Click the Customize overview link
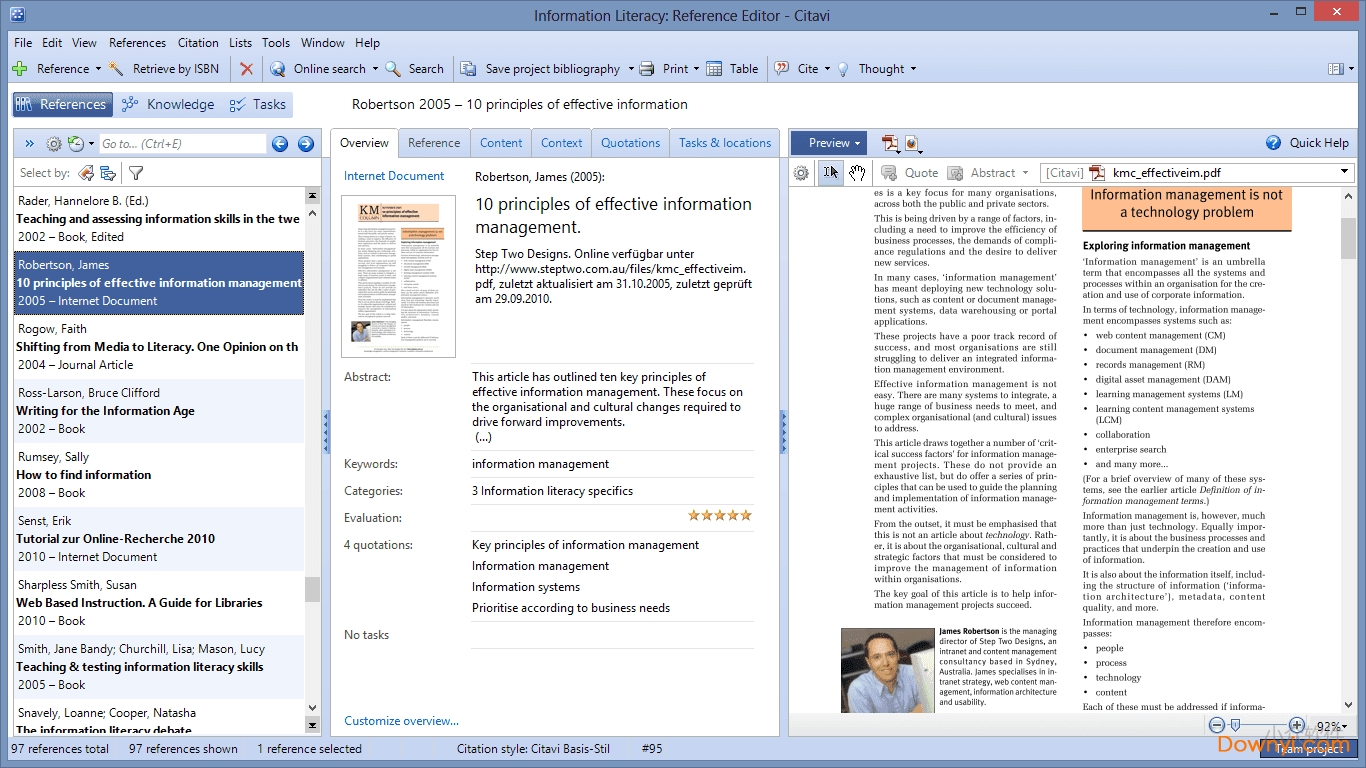Viewport: 1366px width, 768px height. coord(401,721)
